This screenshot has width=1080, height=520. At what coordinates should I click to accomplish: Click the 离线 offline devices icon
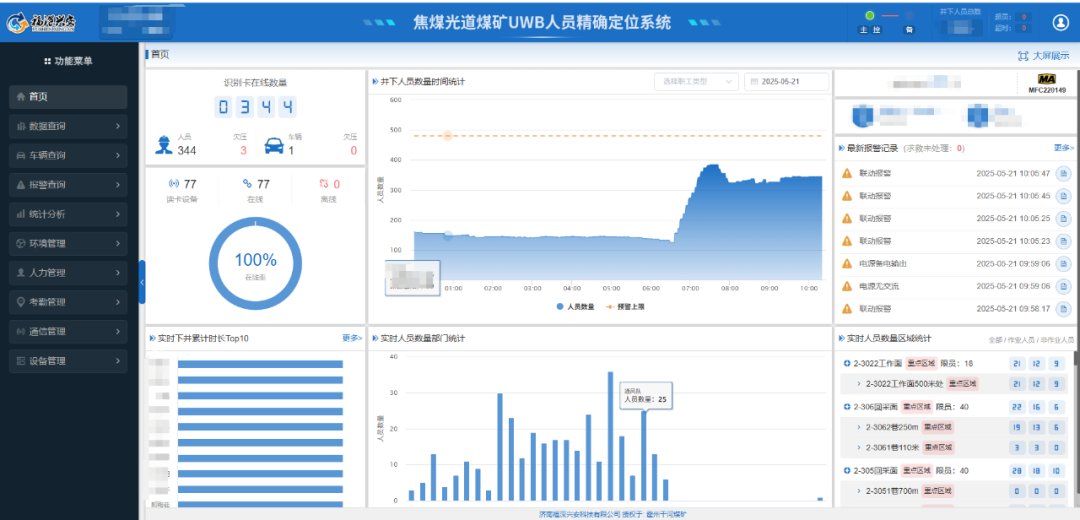323,184
